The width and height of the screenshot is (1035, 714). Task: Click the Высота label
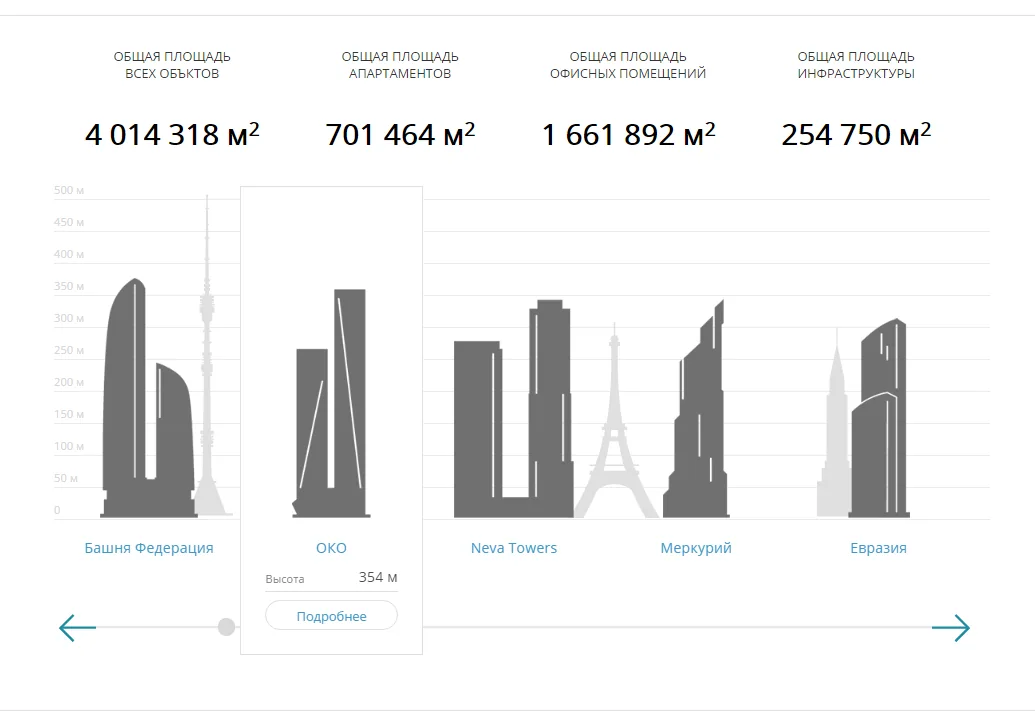[284, 579]
